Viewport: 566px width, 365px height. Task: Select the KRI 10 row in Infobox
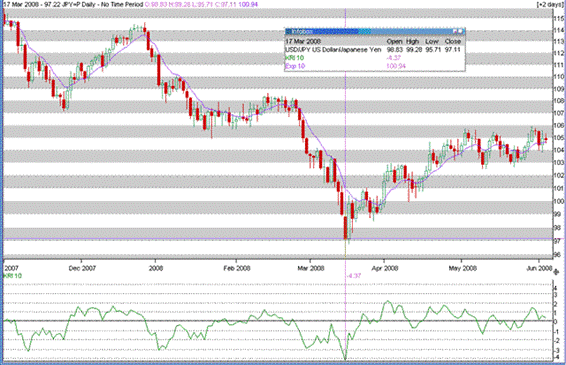coord(374,58)
